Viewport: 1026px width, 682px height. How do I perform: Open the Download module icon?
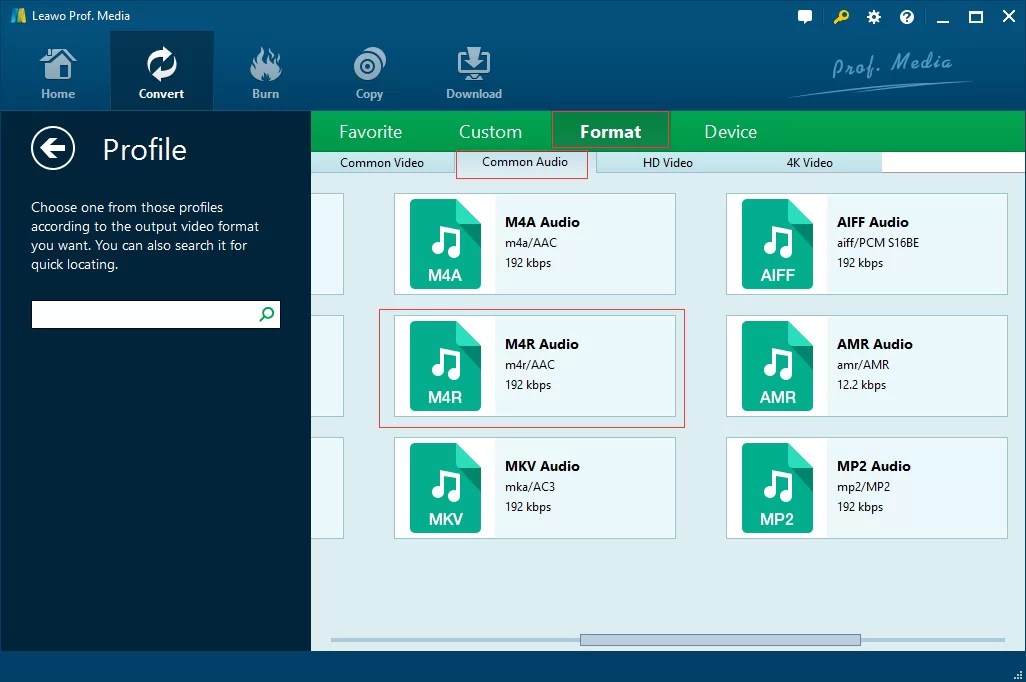[x=473, y=70]
